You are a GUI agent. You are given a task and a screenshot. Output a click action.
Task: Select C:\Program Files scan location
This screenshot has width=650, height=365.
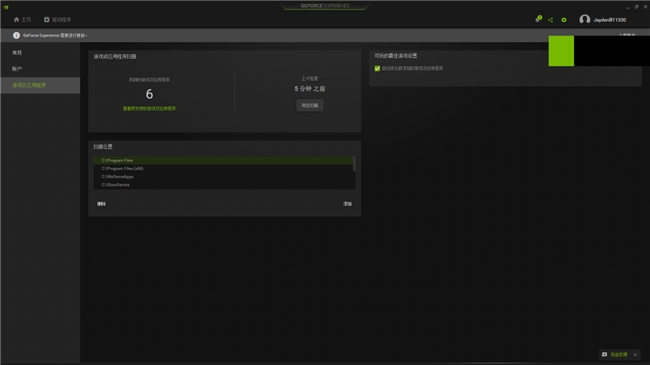point(223,160)
